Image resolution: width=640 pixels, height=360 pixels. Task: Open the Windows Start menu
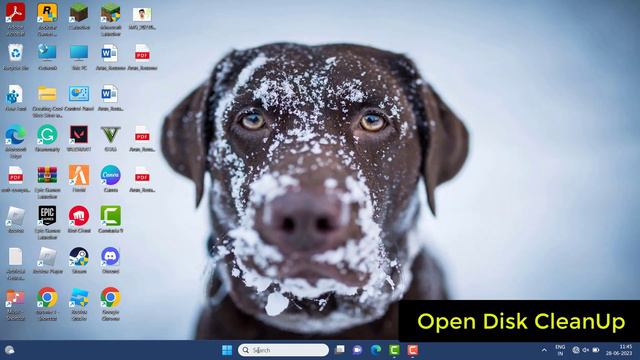[x=227, y=350]
